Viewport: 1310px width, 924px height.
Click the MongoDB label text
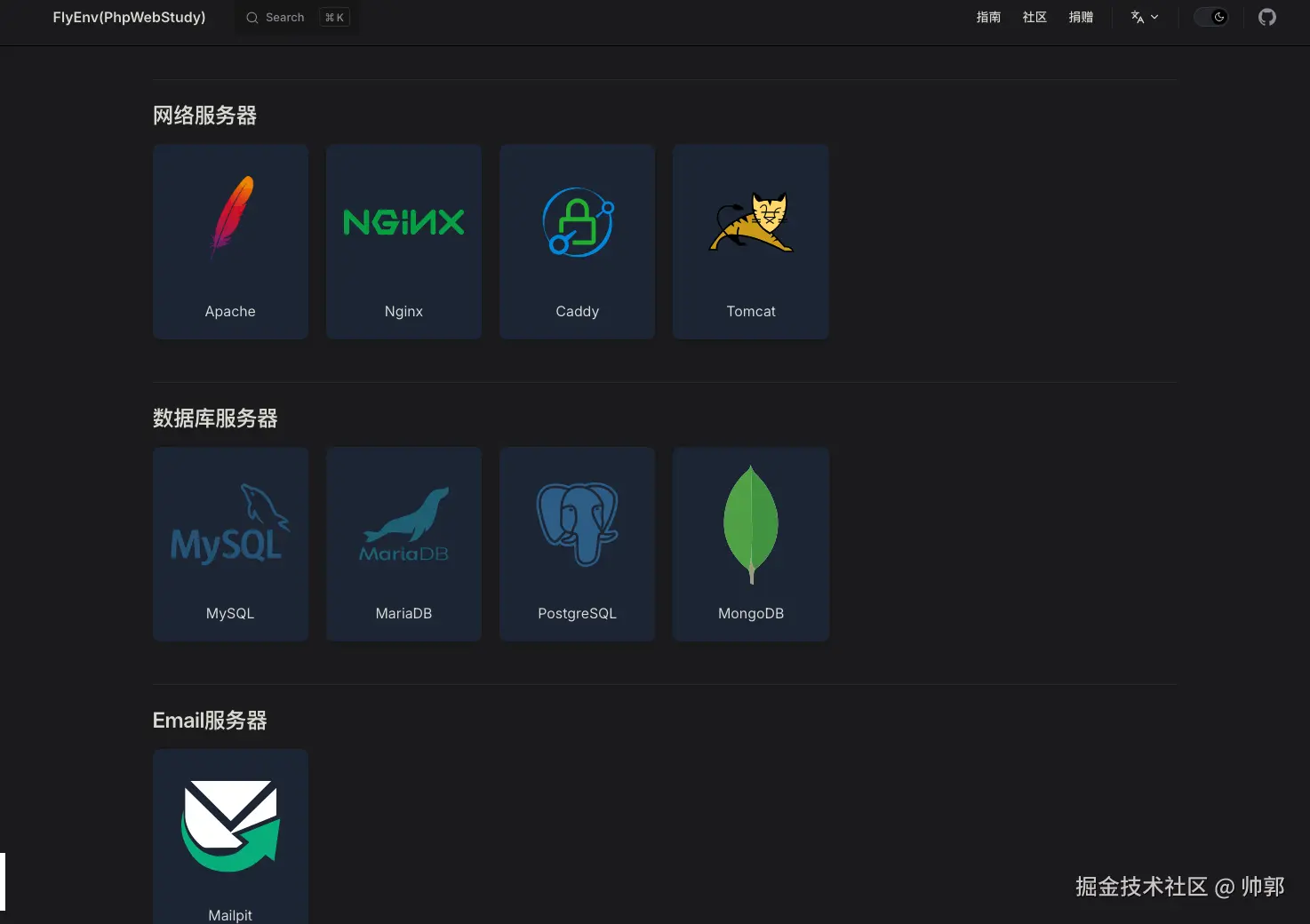[751, 613]
